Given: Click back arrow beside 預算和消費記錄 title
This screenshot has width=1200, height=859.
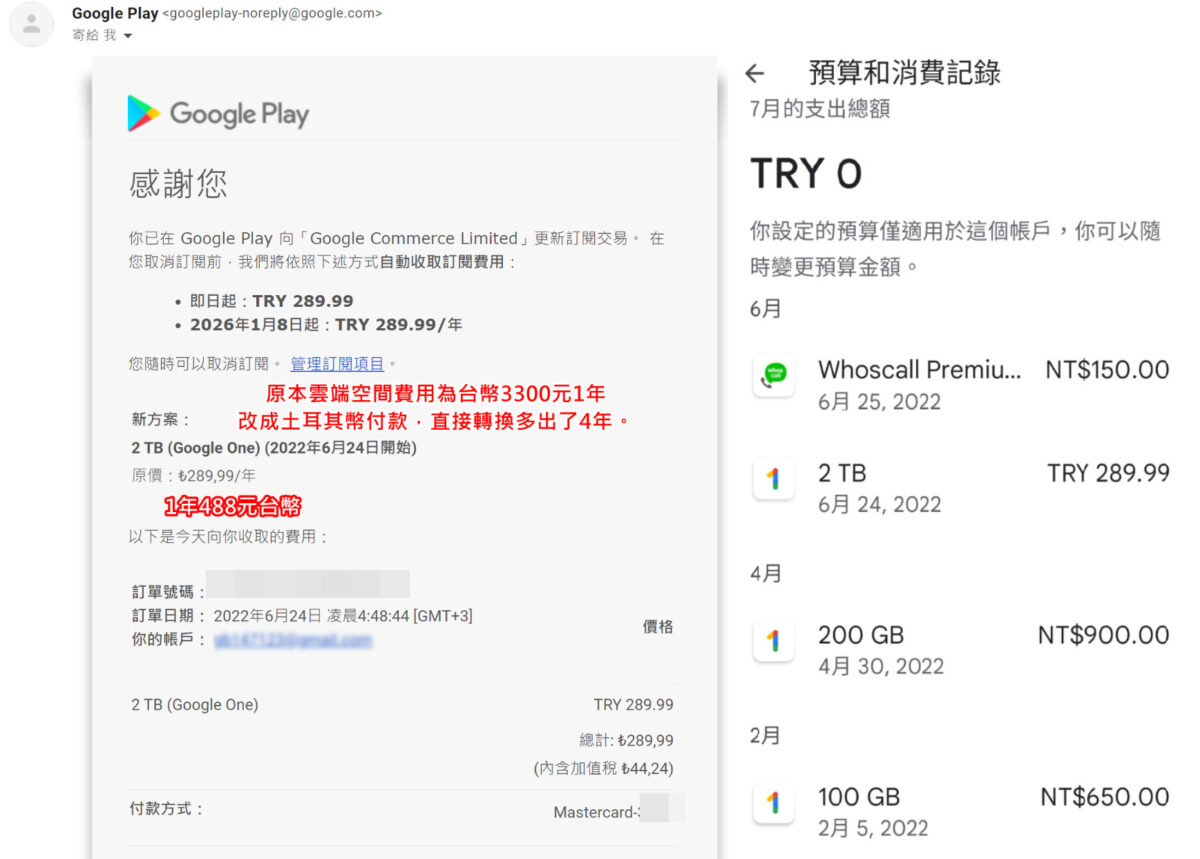Looking at the screenshot, I should click(x=757, y=71).
